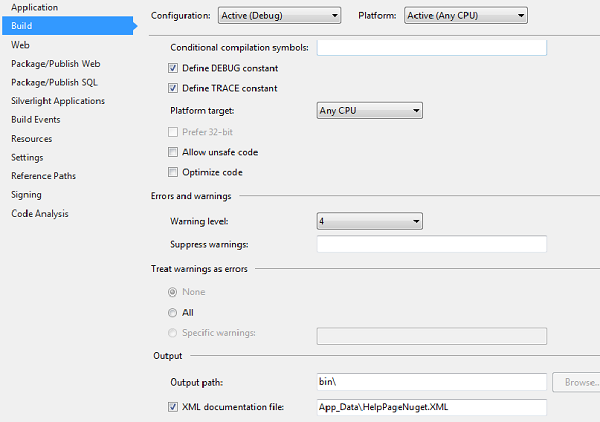Open the Platform target dropdown
This screenshot has height=422, width=600.
click(x=369, y=110)
